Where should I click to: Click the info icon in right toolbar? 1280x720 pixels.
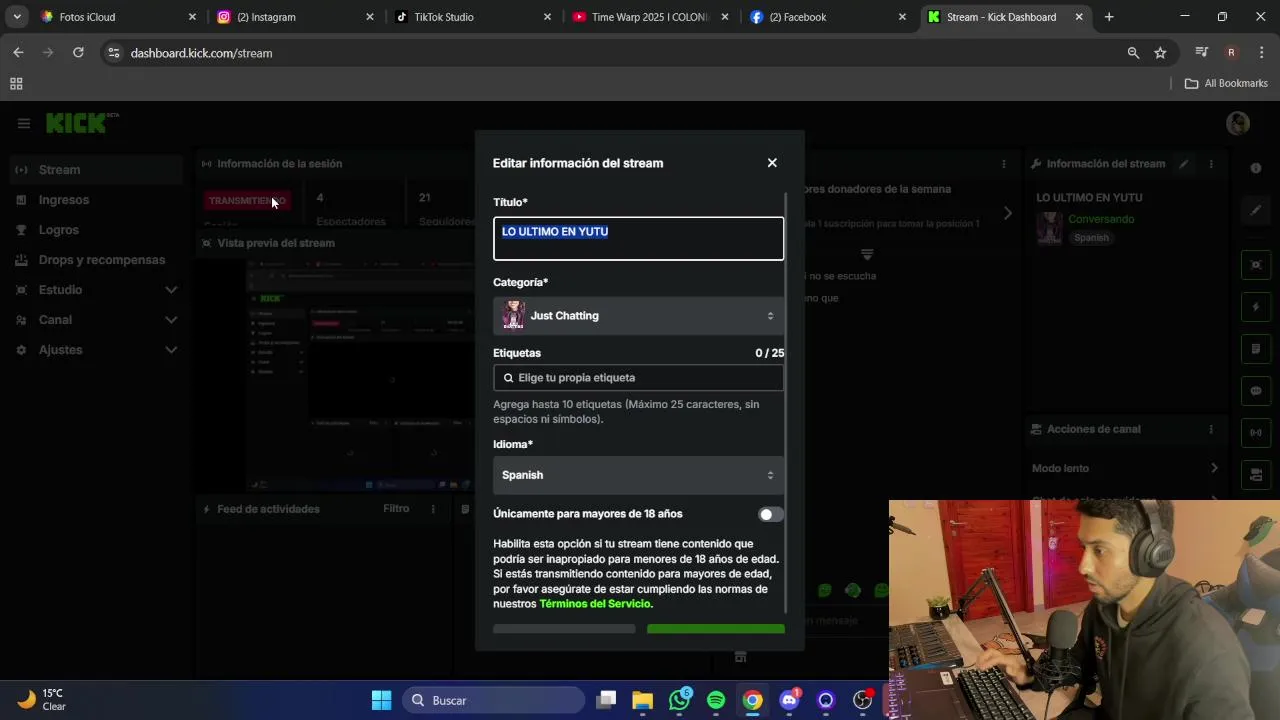coord(1256,168)
